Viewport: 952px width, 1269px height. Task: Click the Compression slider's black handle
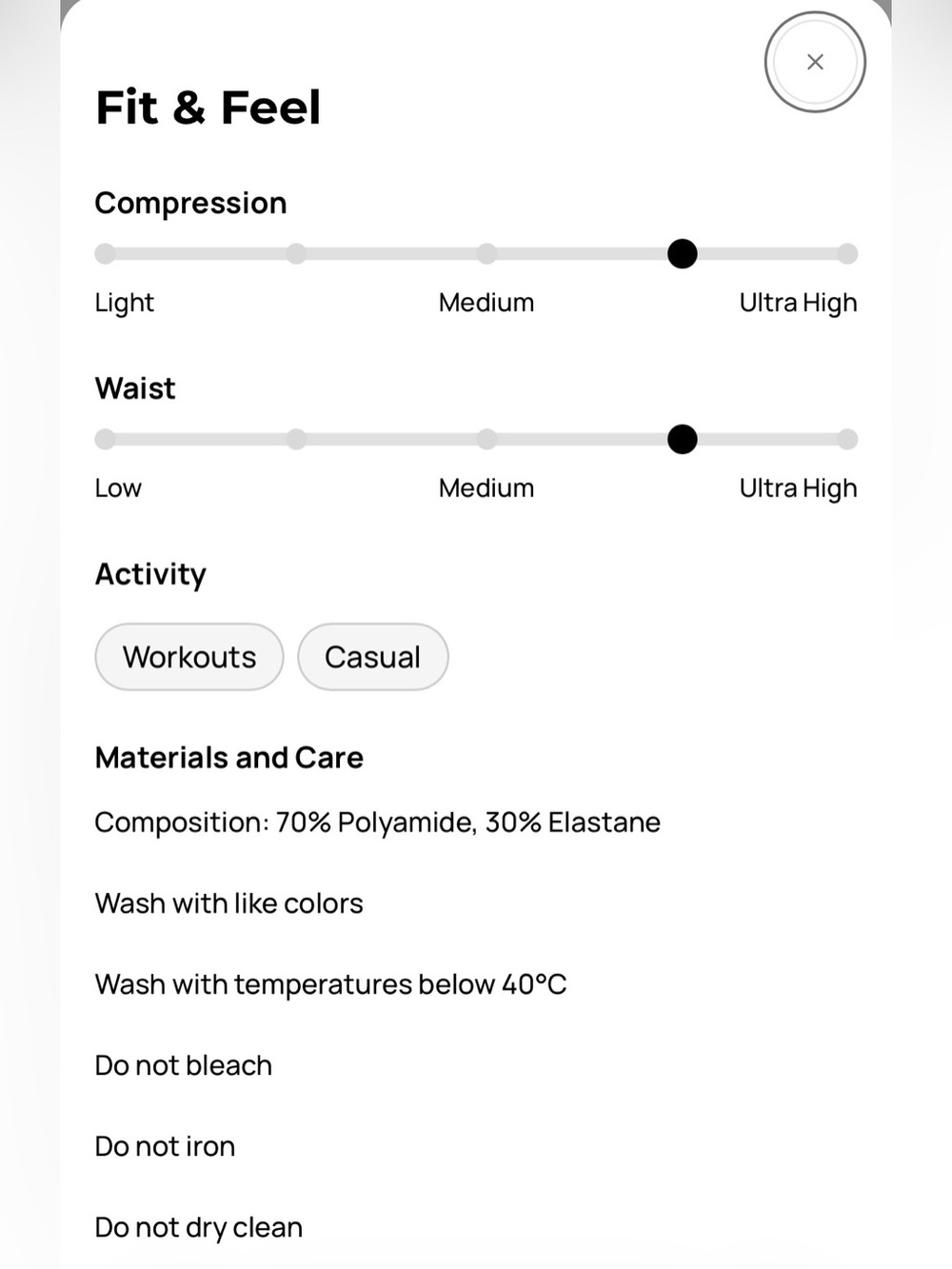click(x=683, y=254)
